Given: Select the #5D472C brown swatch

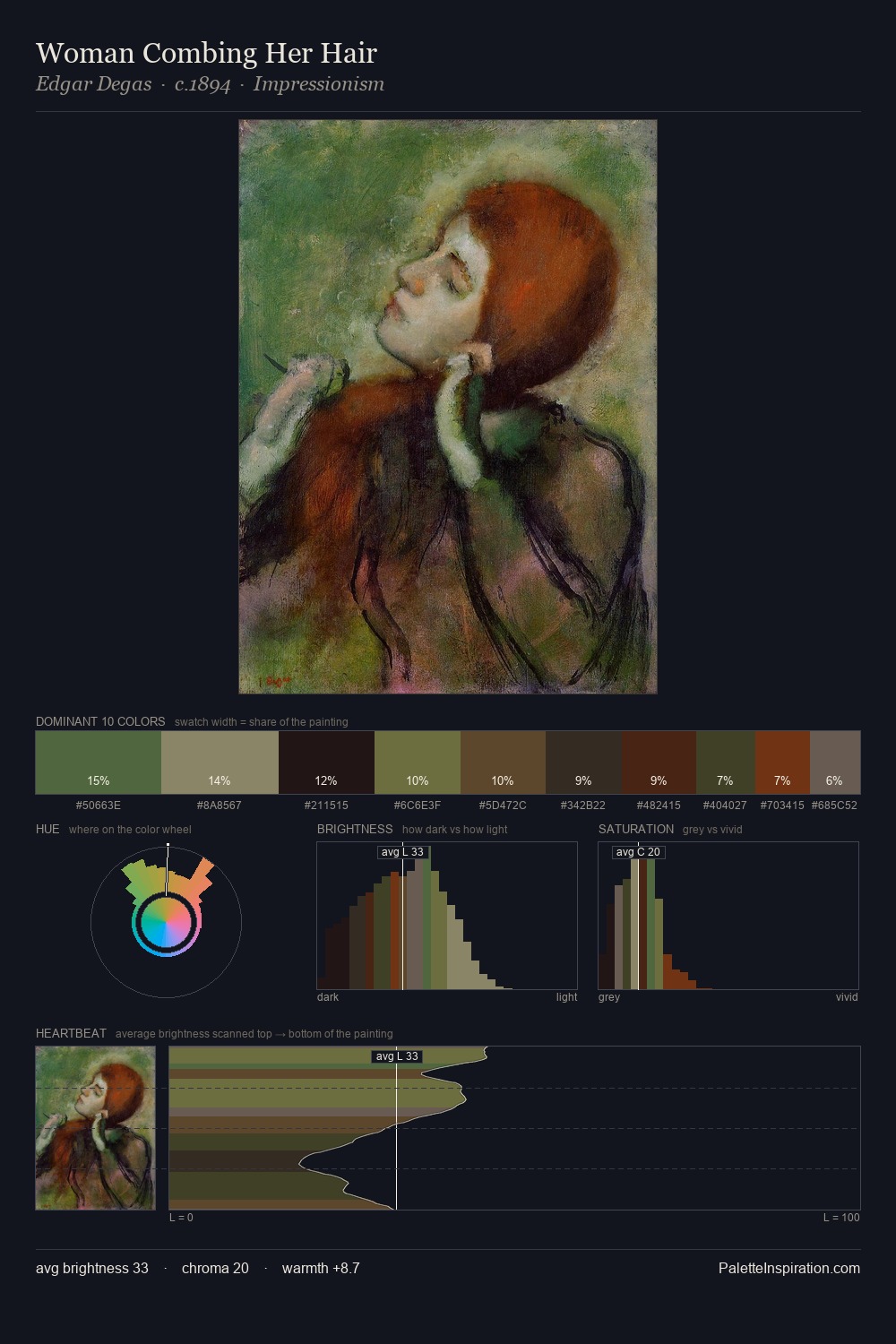Looking at the screenshot, I should (503, 762).
